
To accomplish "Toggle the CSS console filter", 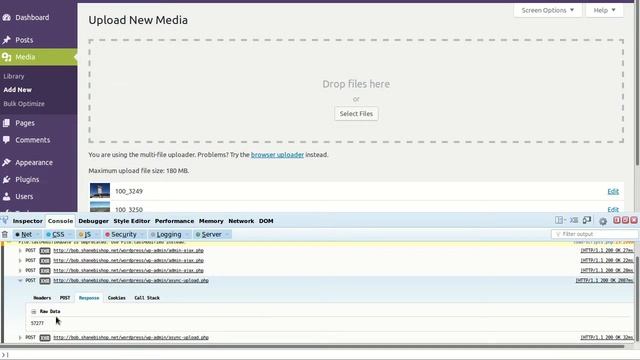I will 55,234.
